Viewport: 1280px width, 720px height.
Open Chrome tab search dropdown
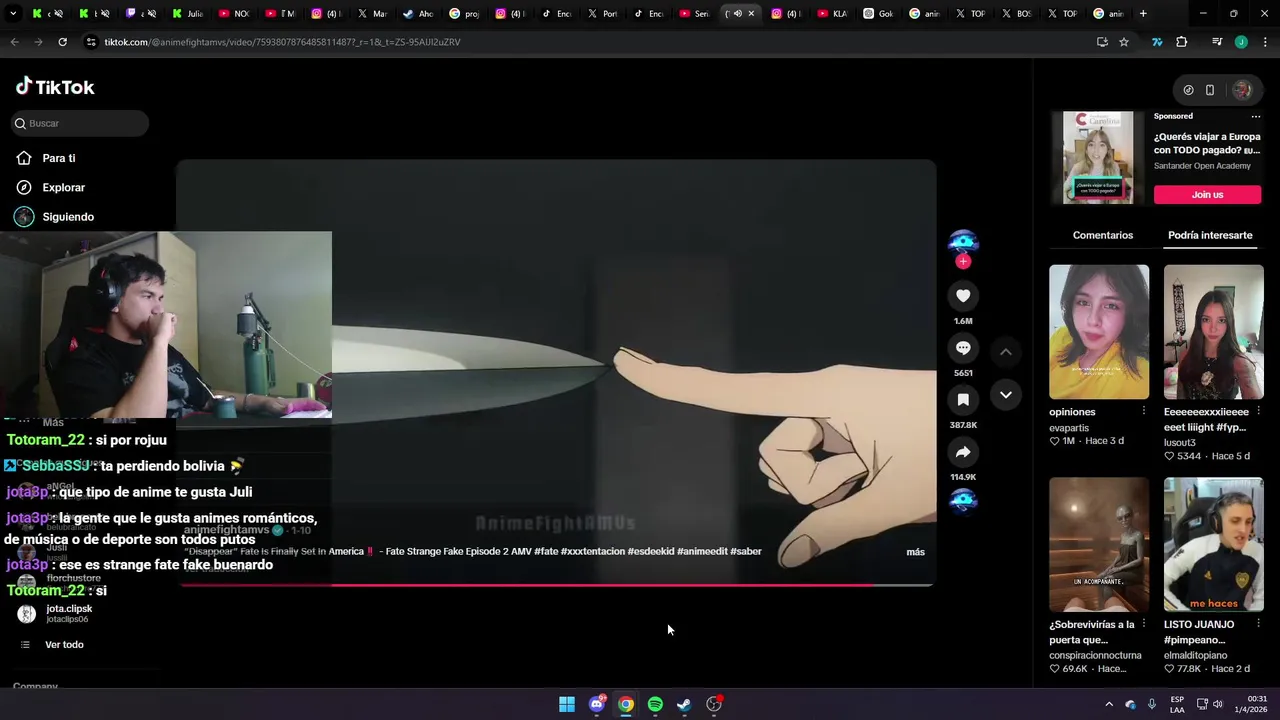(x=13, y=13)
